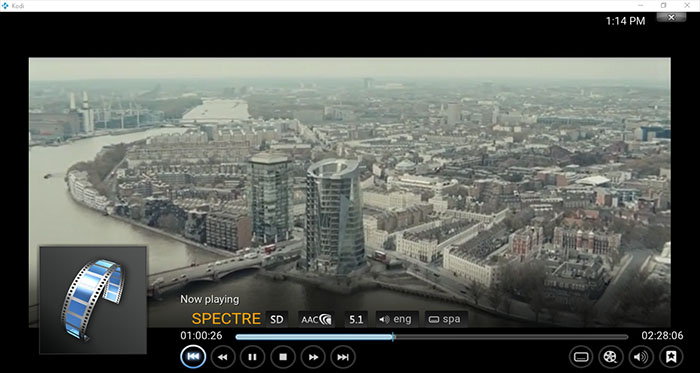Click the film strip thumbnail
The width and height of the screenshot is (700, 373).
click(x=93, y=299)
